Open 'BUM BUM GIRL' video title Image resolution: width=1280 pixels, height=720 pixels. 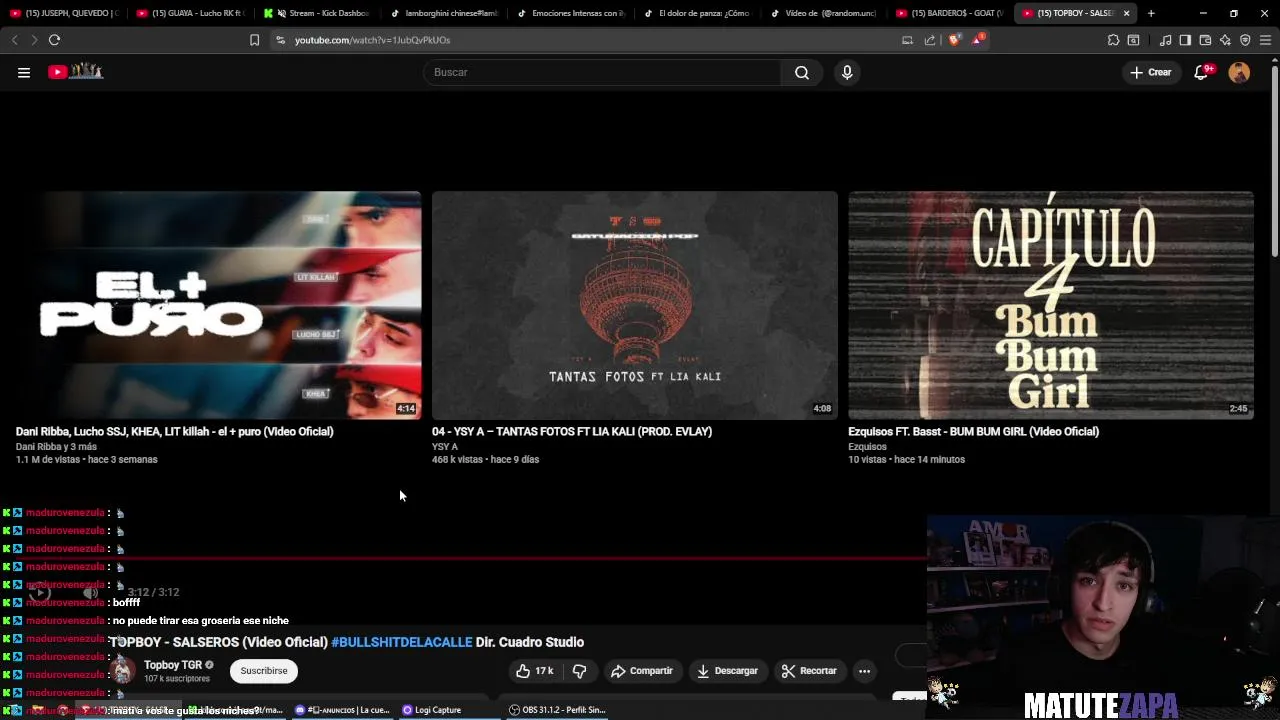pyautogui.click(x=974, y=432)
